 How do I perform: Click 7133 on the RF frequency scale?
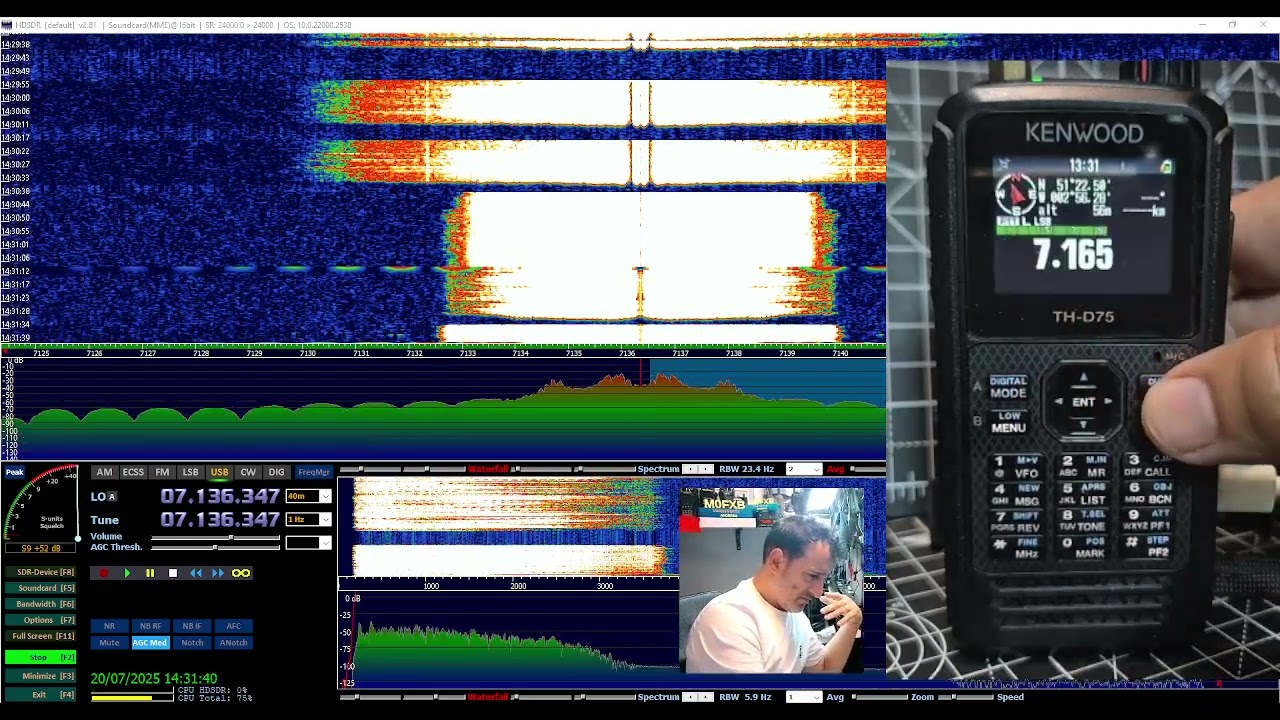[468, 353]
